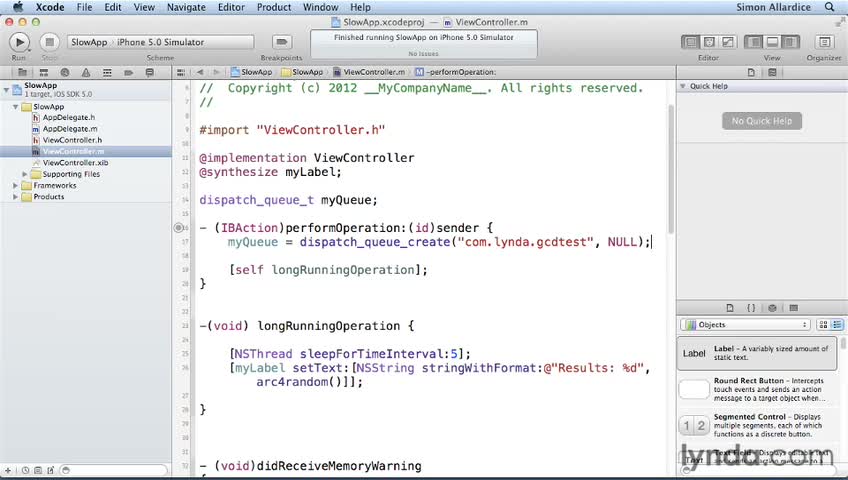Expand the Supporting Files group
The height and width of the screenshot is (480, 848).
point(24,174)
